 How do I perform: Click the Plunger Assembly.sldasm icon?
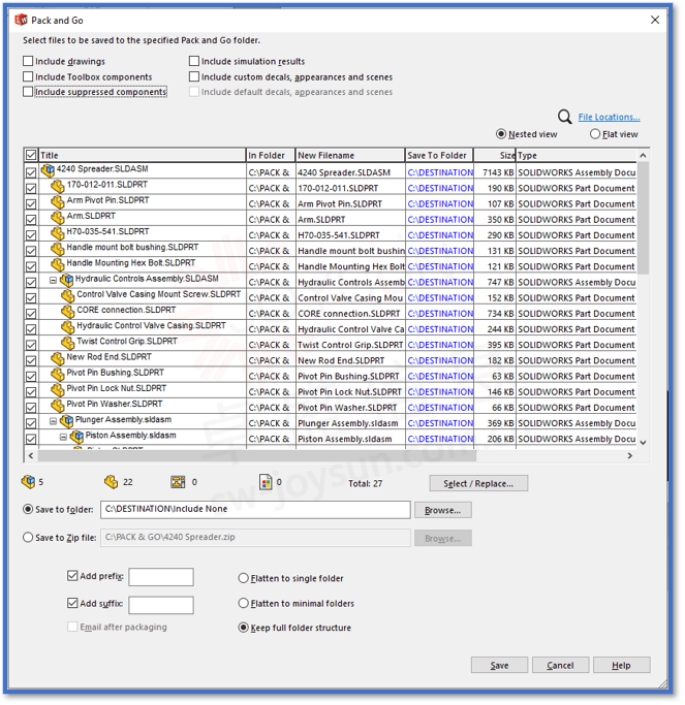point(67,421)
